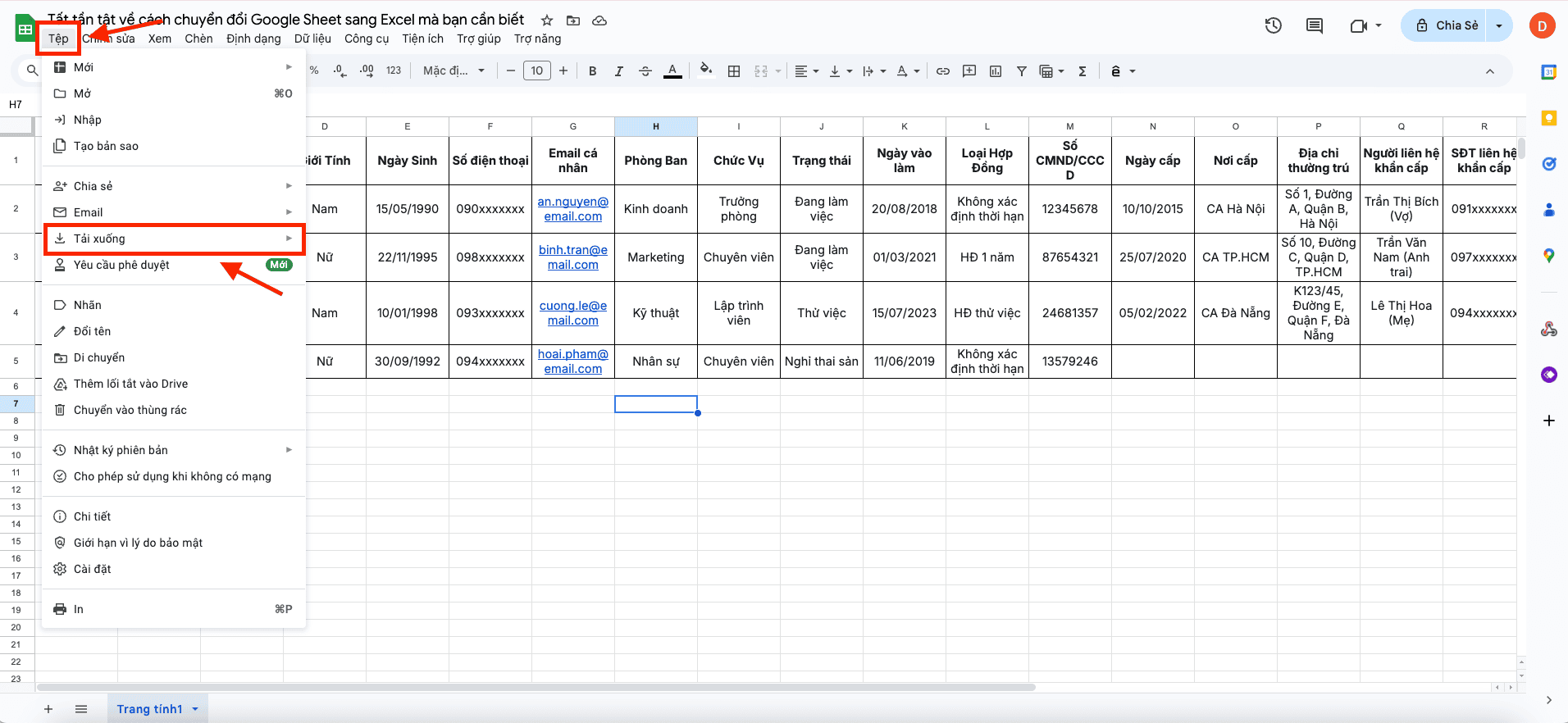The width and height of the screenshot is (1568, 723).
Task: Create a filter with funnel icon
Action: (1021, 71)
